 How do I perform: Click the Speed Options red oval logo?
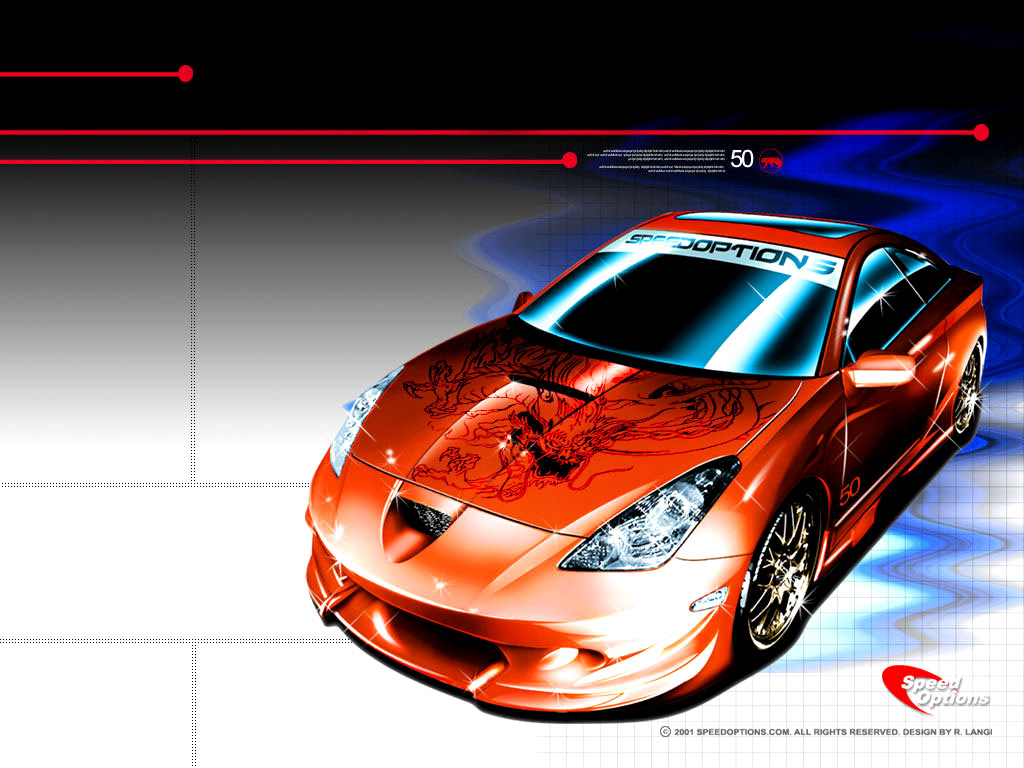click(935, 688)
